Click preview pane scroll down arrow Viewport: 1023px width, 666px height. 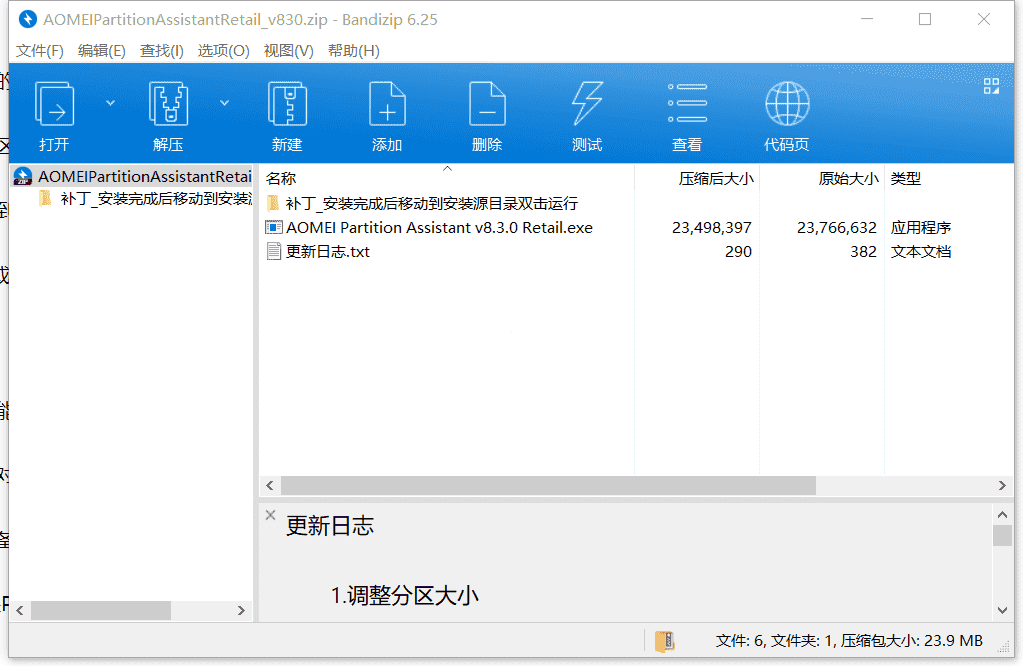1002,611
